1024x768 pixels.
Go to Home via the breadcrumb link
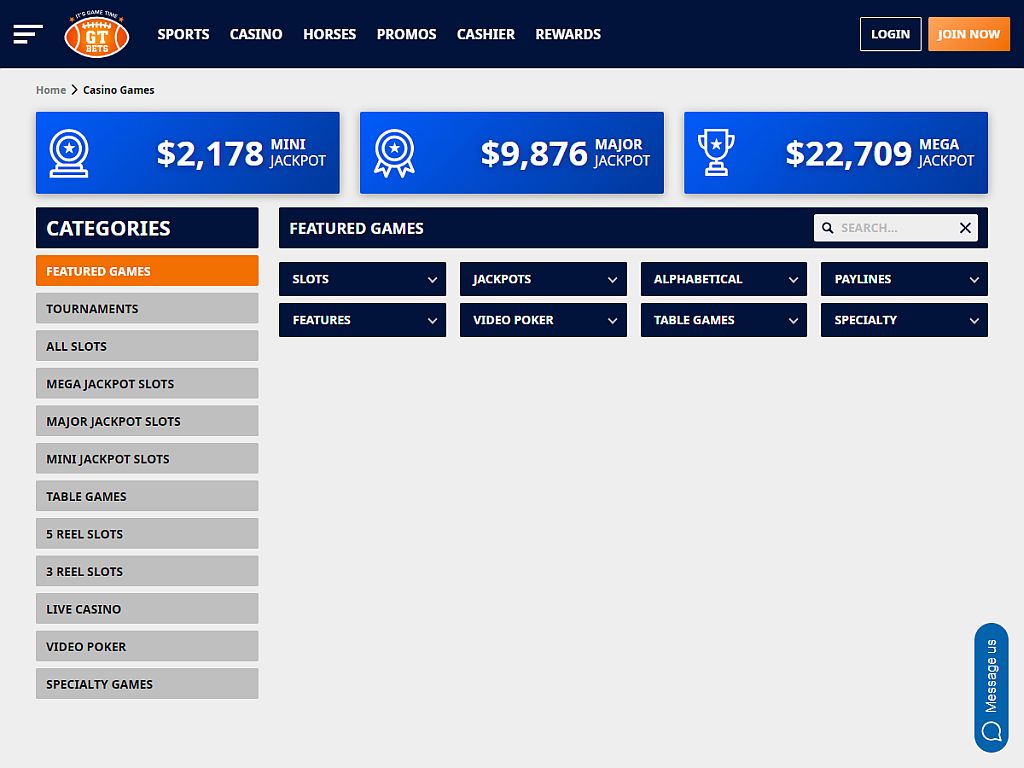(51, 89)
